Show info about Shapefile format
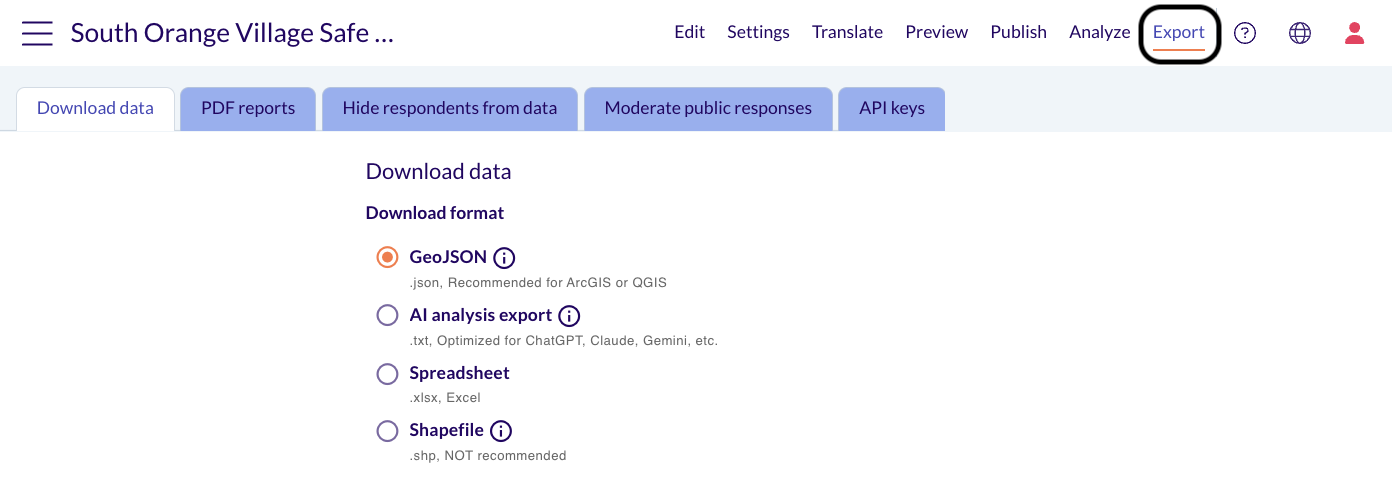This screenshot has height=493, width=1392. (x=501, y=431)
